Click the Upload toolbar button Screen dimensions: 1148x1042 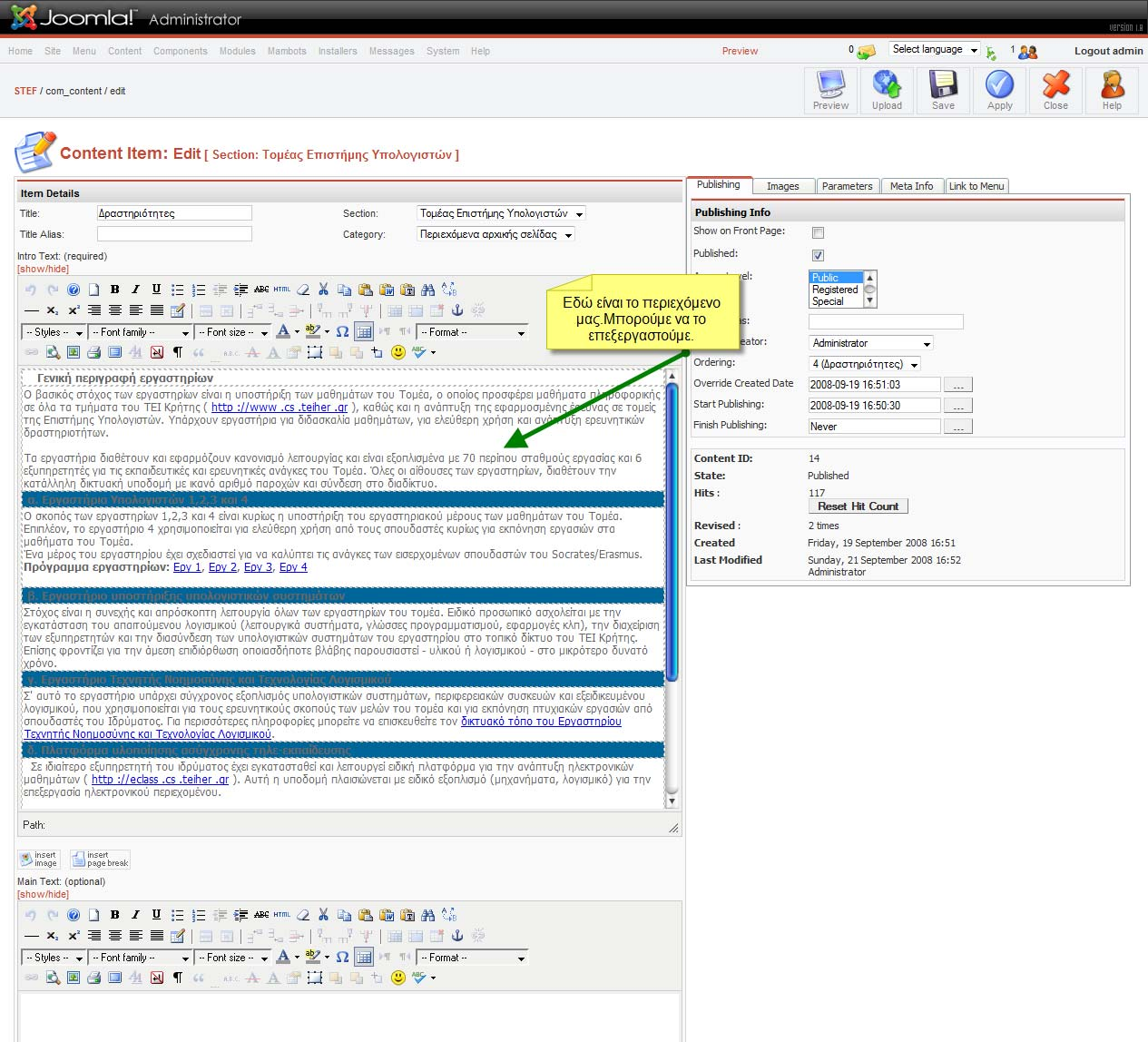click(x=887, y=90)
